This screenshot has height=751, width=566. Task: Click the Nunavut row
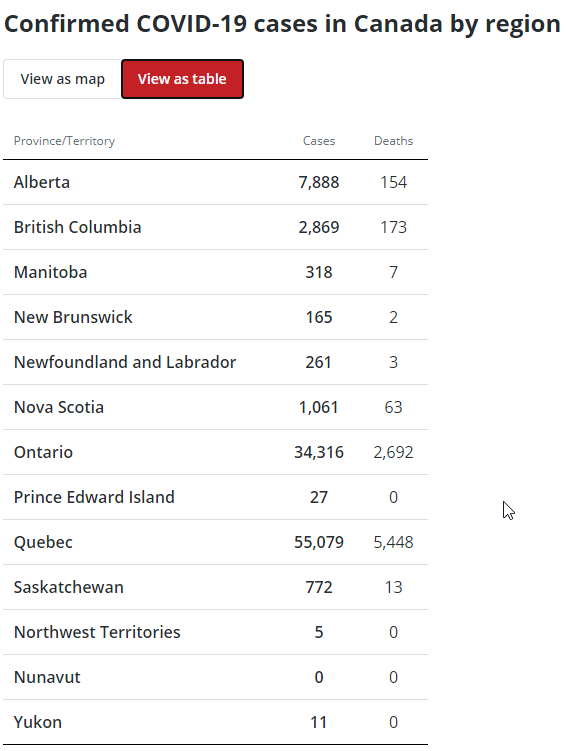point(215,677)
